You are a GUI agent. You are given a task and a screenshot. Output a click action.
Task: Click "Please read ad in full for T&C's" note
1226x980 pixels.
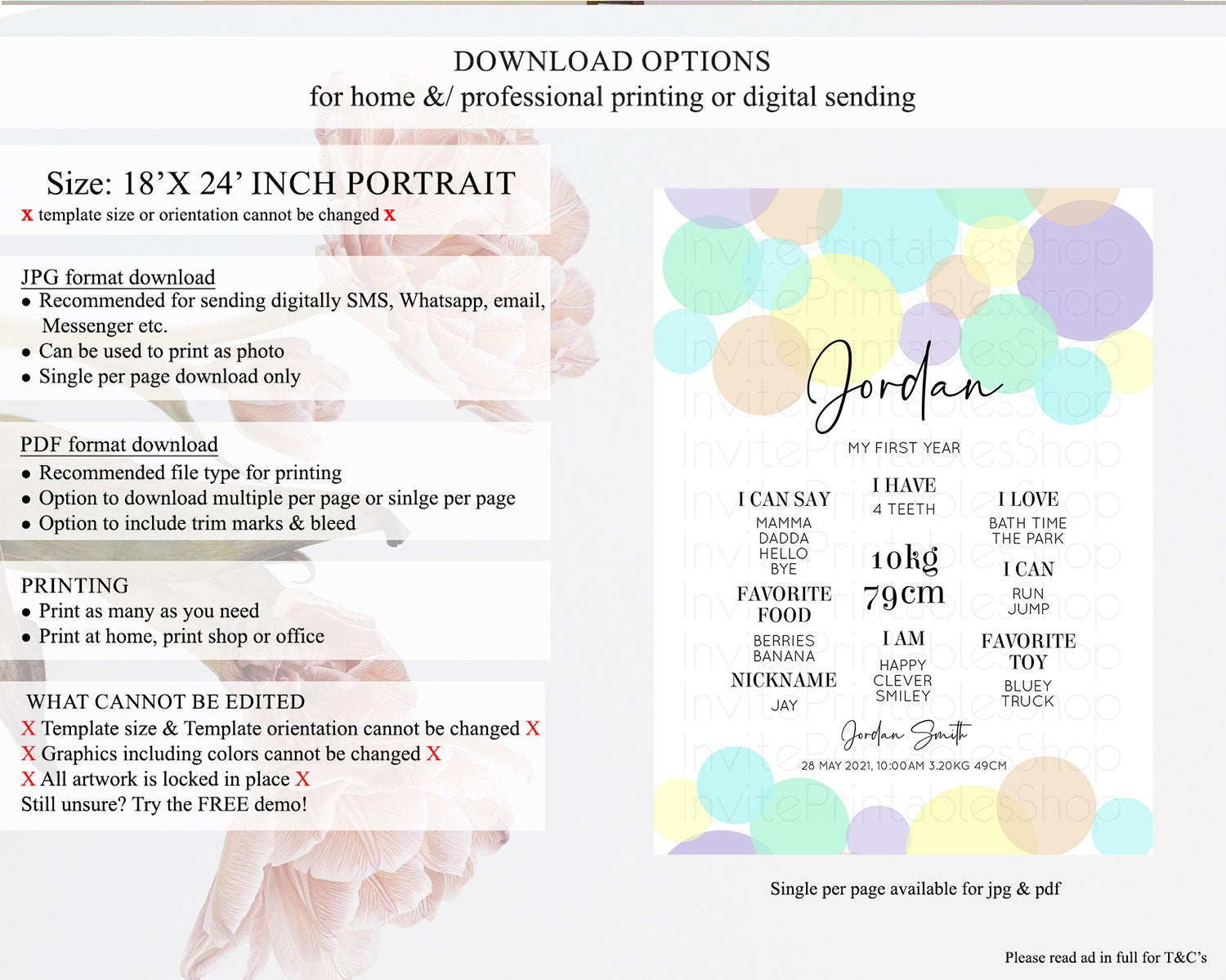[x=1105, y=957]
